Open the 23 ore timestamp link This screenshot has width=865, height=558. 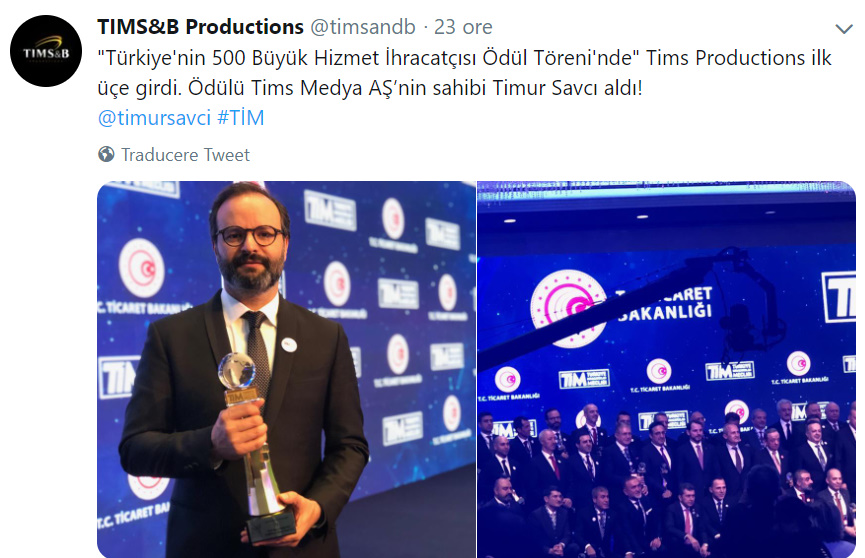tap(463, 26)
